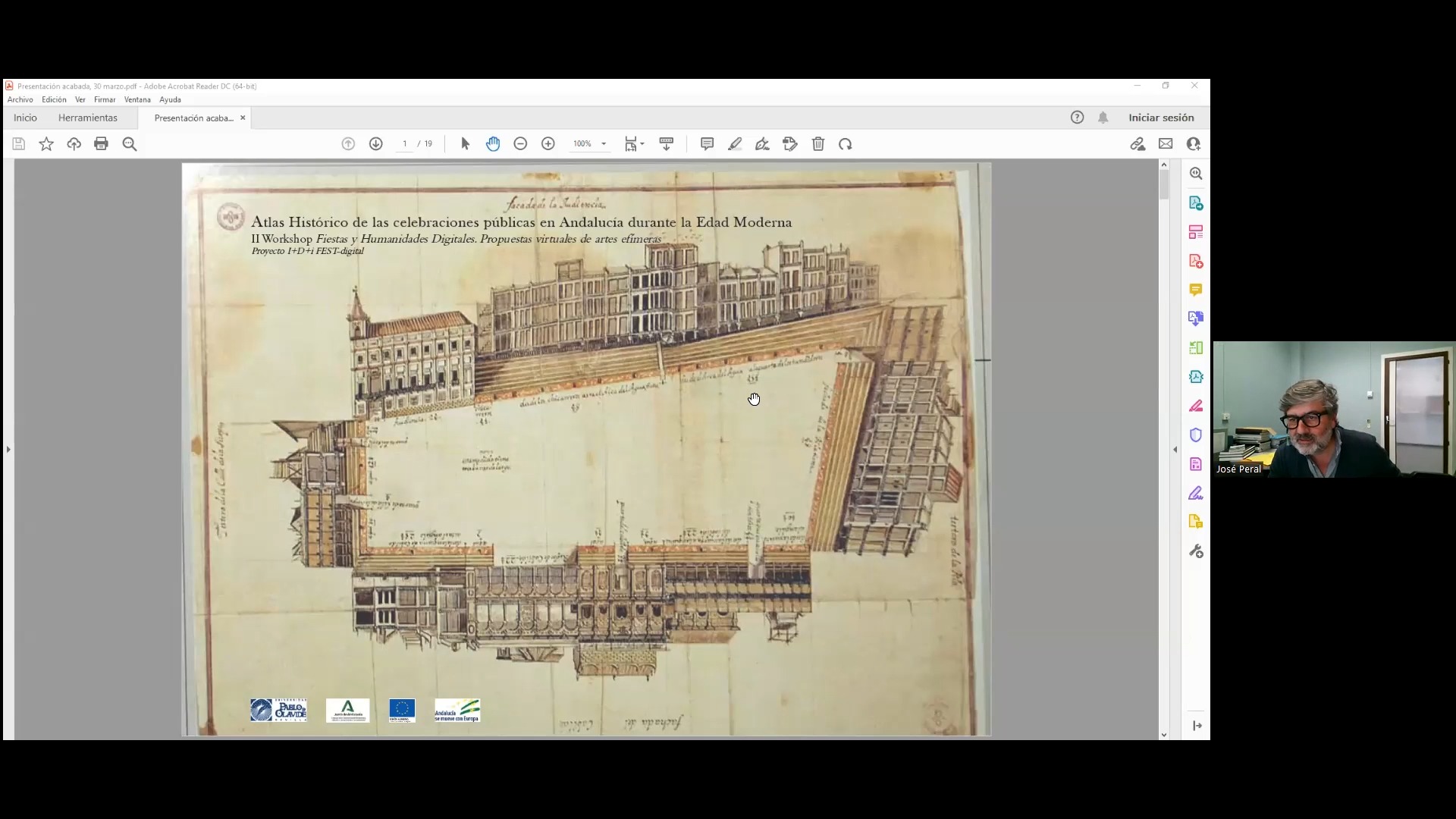Open the fit page options icon

tap(634, 144)
